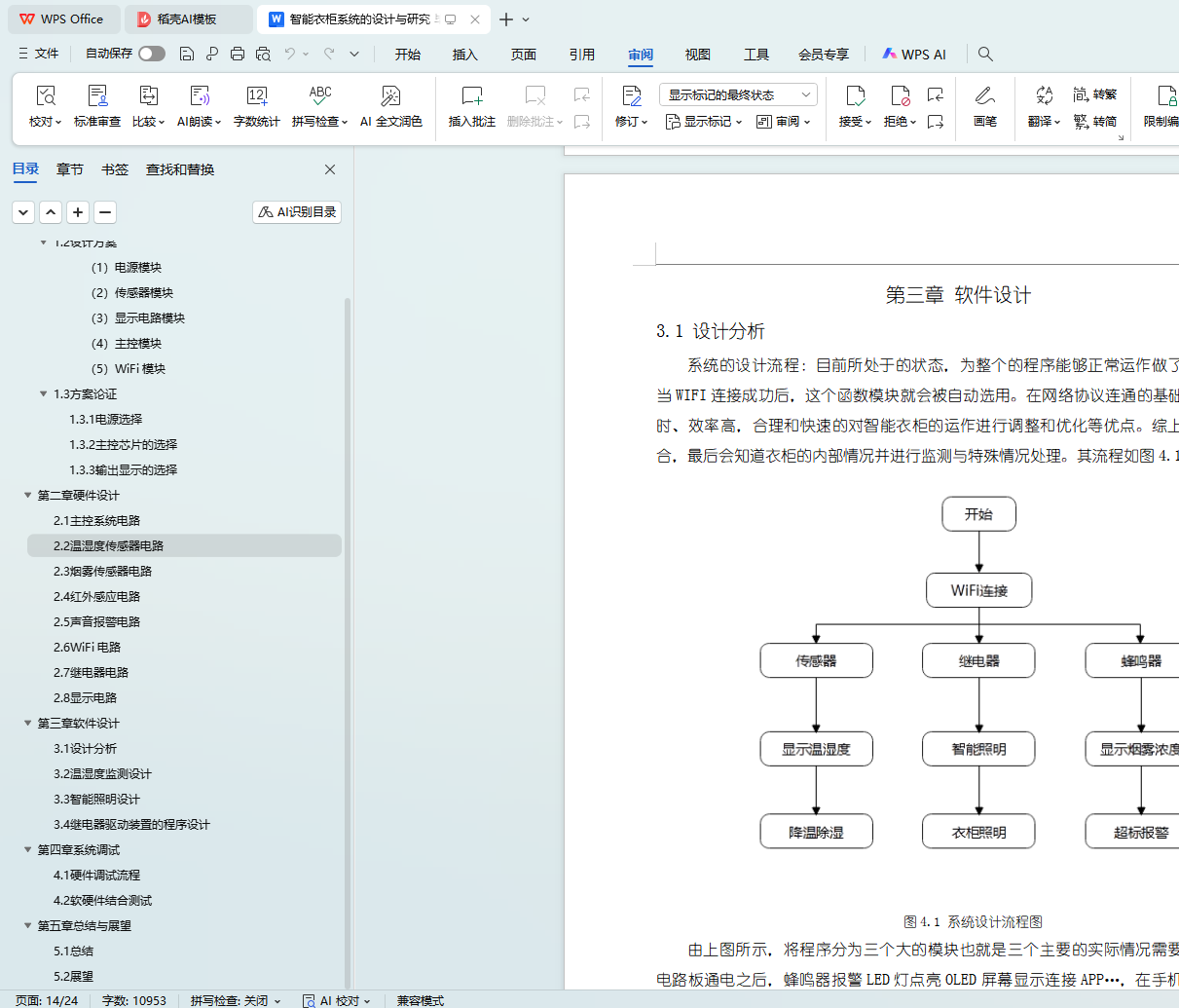Close the navigation pane
The width and height of the screenshot is (1179, 1008).
tap(330, 169)
